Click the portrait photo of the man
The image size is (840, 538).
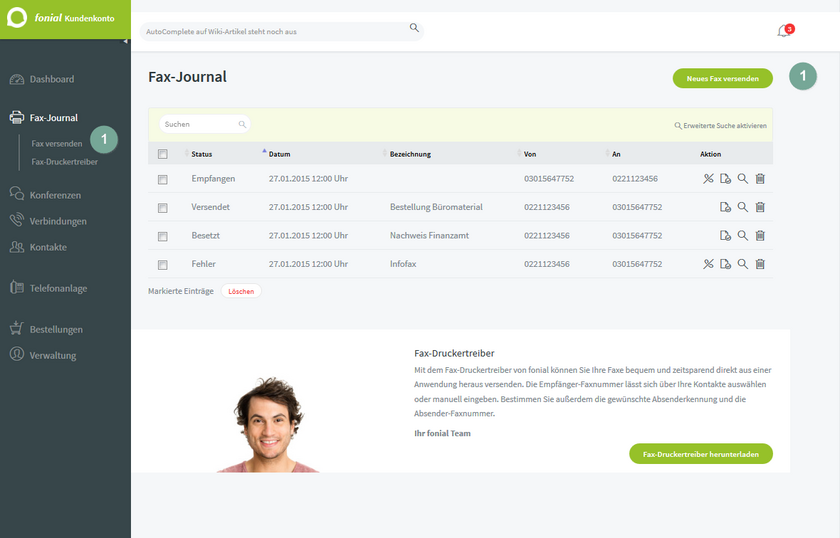pyautogui.click(x=268, y=425)
